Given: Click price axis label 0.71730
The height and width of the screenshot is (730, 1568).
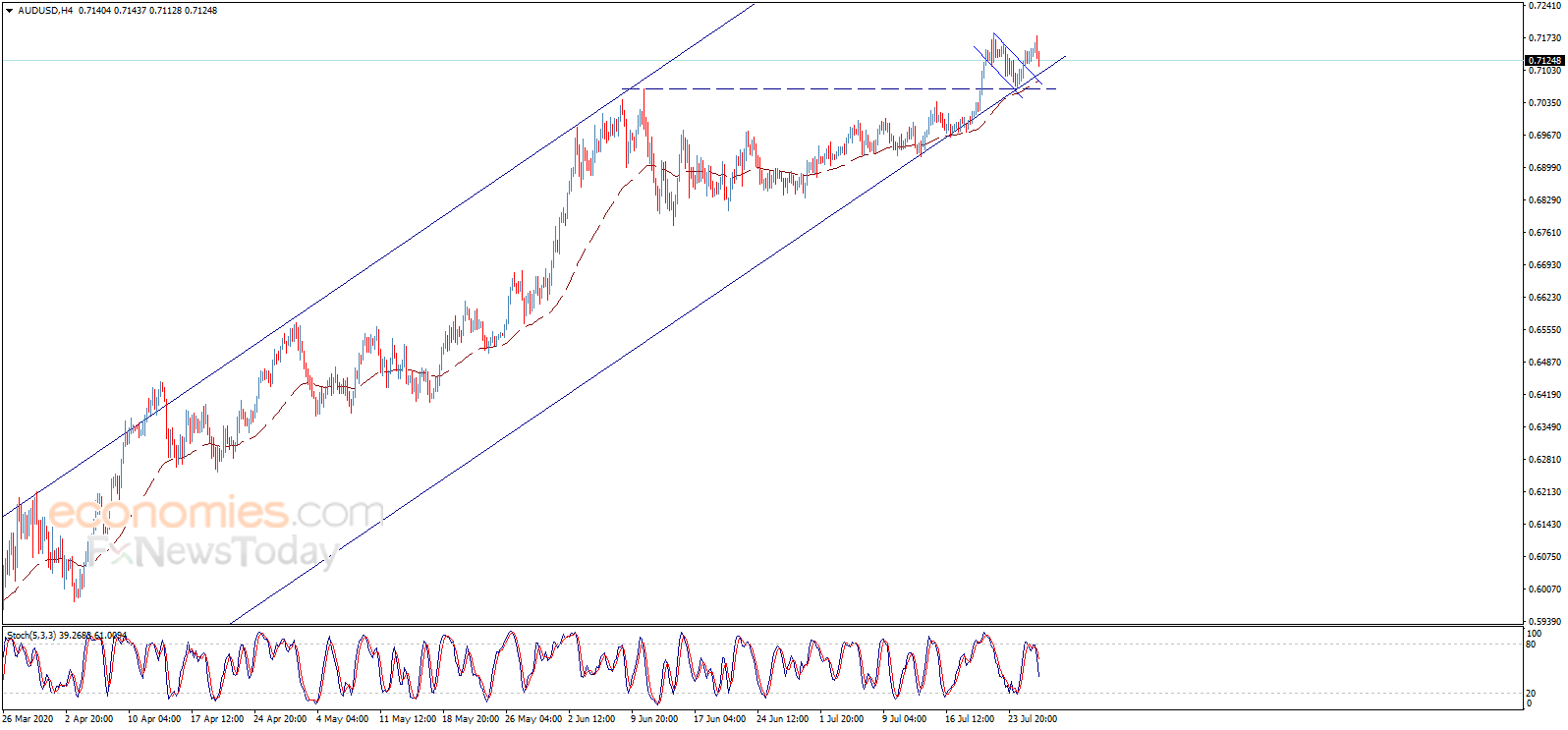Looking at the screenshot, I should 1545,38.
